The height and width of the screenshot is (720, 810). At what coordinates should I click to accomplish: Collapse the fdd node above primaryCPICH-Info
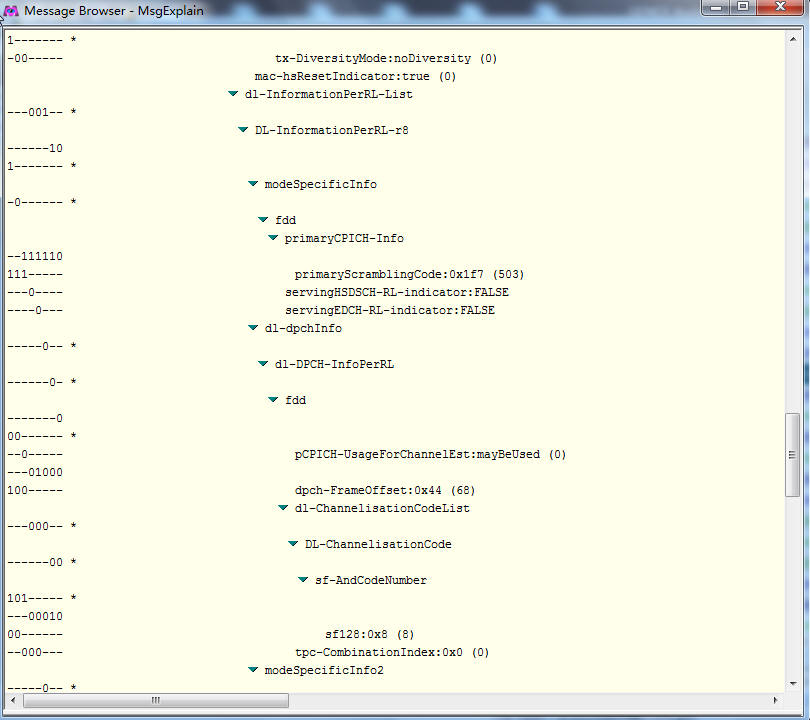[263, 220]
